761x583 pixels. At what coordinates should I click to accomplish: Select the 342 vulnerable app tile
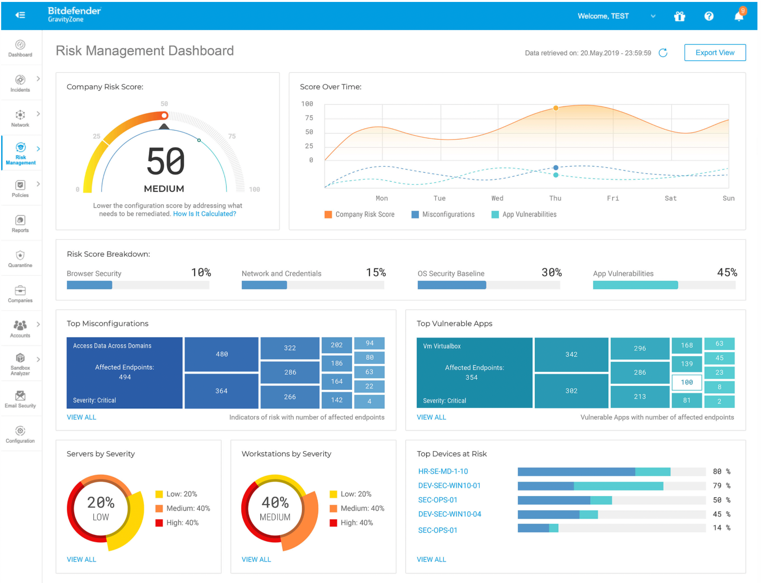click(571, 354)
